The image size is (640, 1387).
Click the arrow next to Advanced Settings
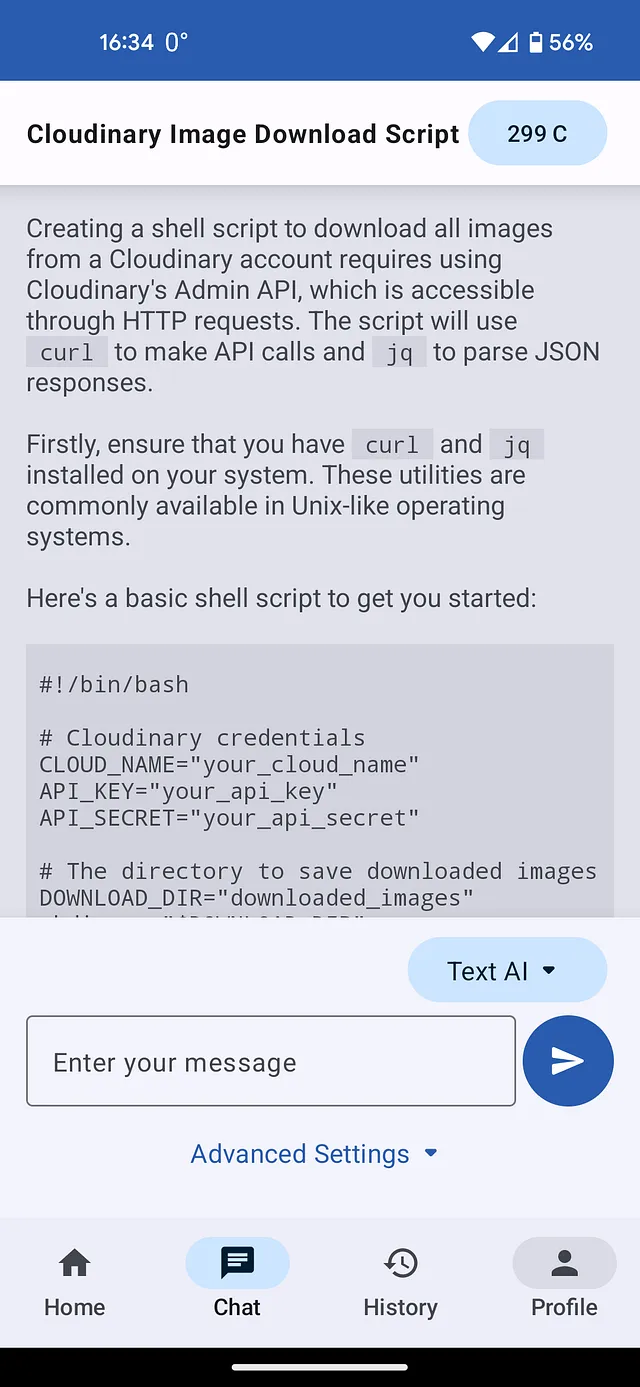[x=431, y=1153]
